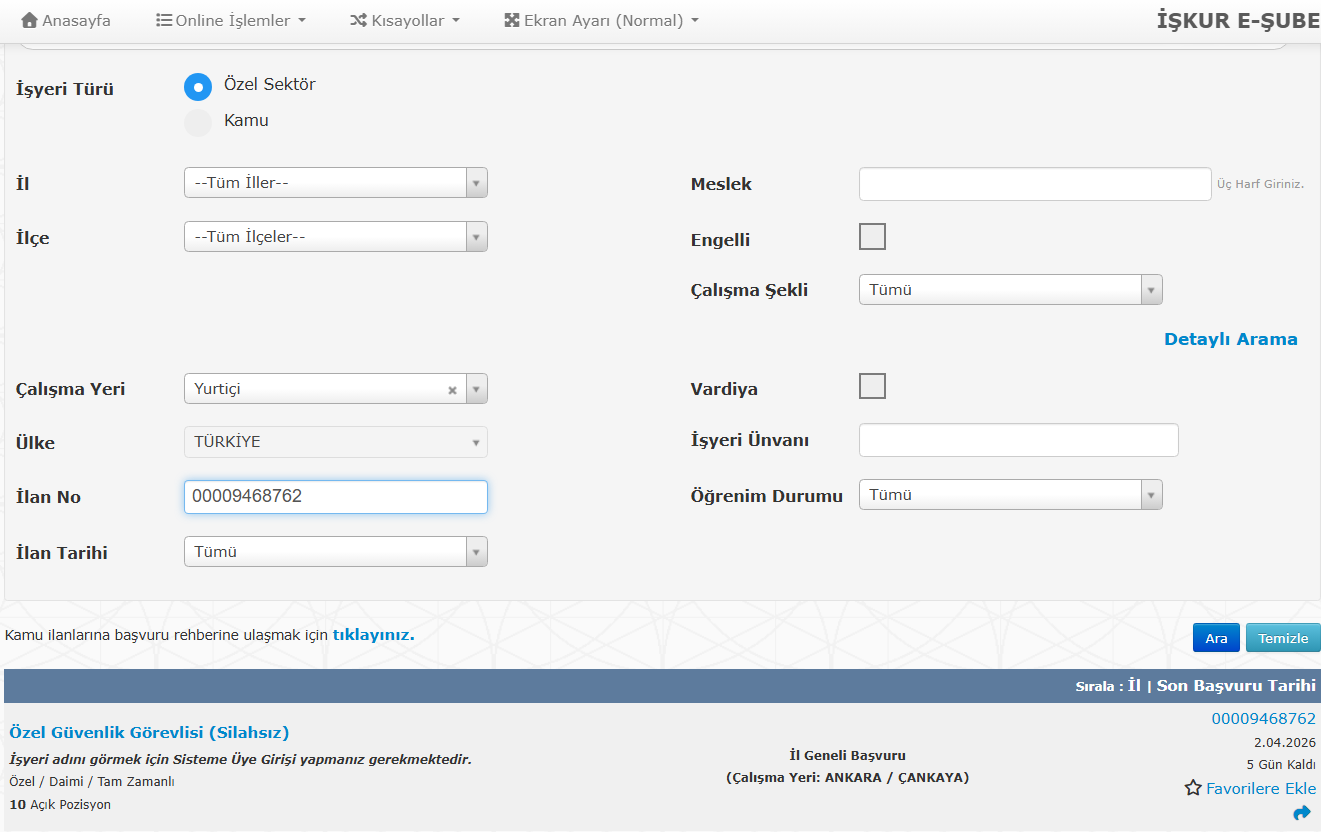1321x832 pixels.
Task: Click the expand-arrows icon beside Ekran Ayarı
Action: 512,20
